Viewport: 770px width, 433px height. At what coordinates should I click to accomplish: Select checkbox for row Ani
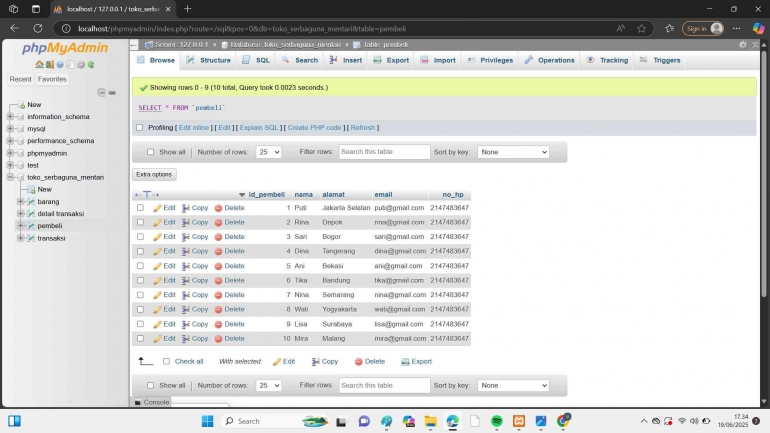(x=140, y=266)
